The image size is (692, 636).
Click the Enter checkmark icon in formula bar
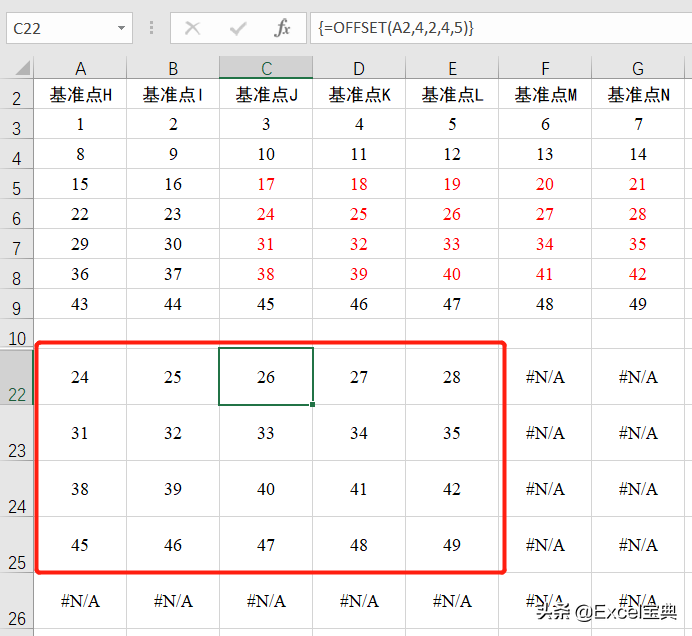238,29
